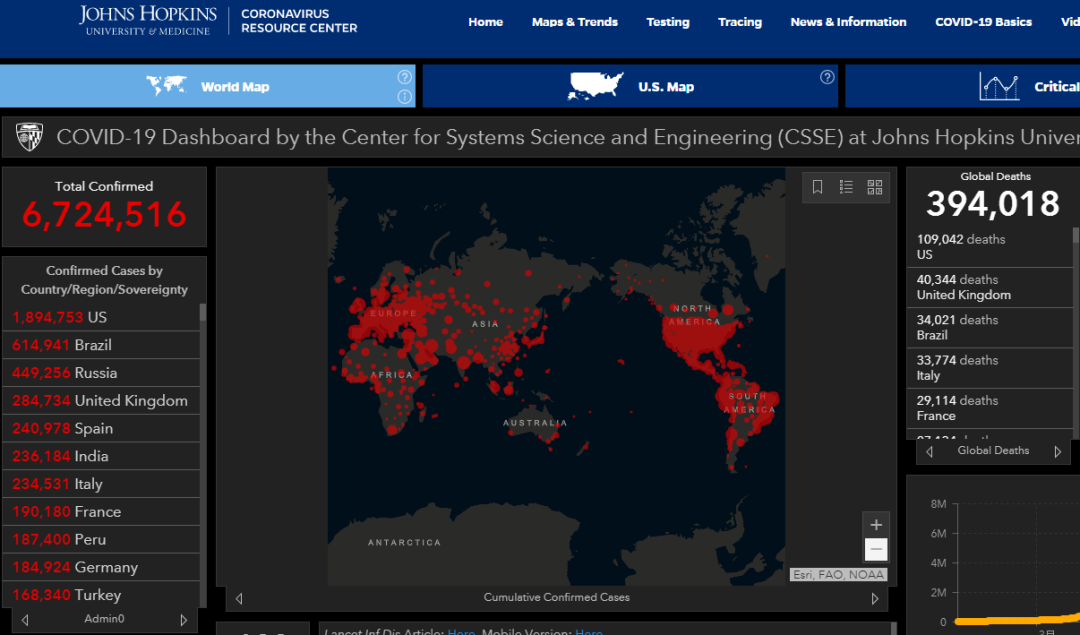Click the question mark help icon on World Map tab
This screenshot has height=635, width=1080.
pyautogui.click(x=404, y=77)
